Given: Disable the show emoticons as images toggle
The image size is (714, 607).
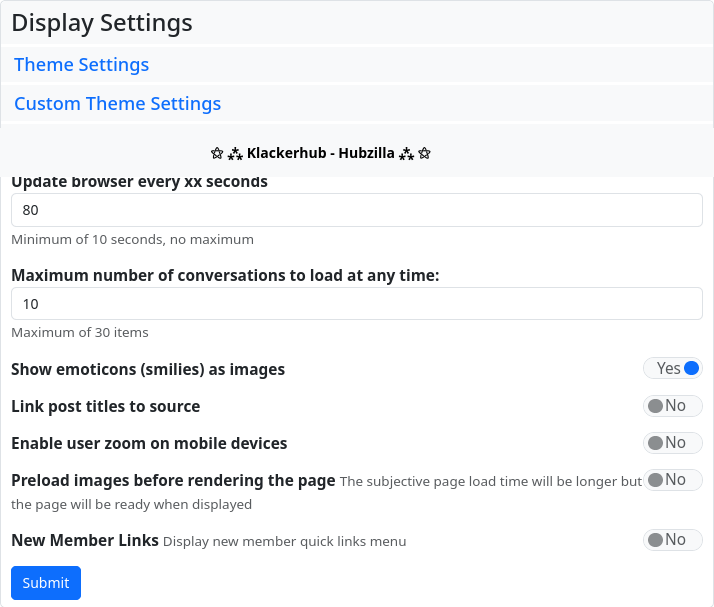Looking at the screenshot, I should click(673, 369).
